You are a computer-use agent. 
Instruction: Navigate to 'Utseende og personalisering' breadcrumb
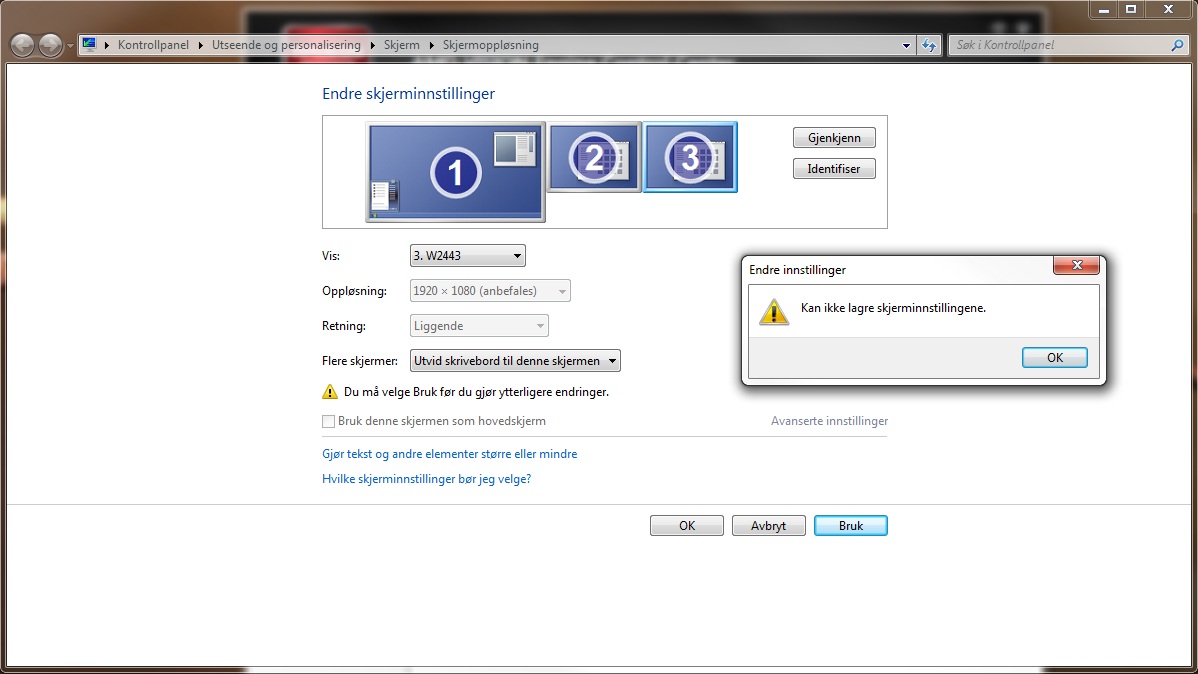(286, 45)
